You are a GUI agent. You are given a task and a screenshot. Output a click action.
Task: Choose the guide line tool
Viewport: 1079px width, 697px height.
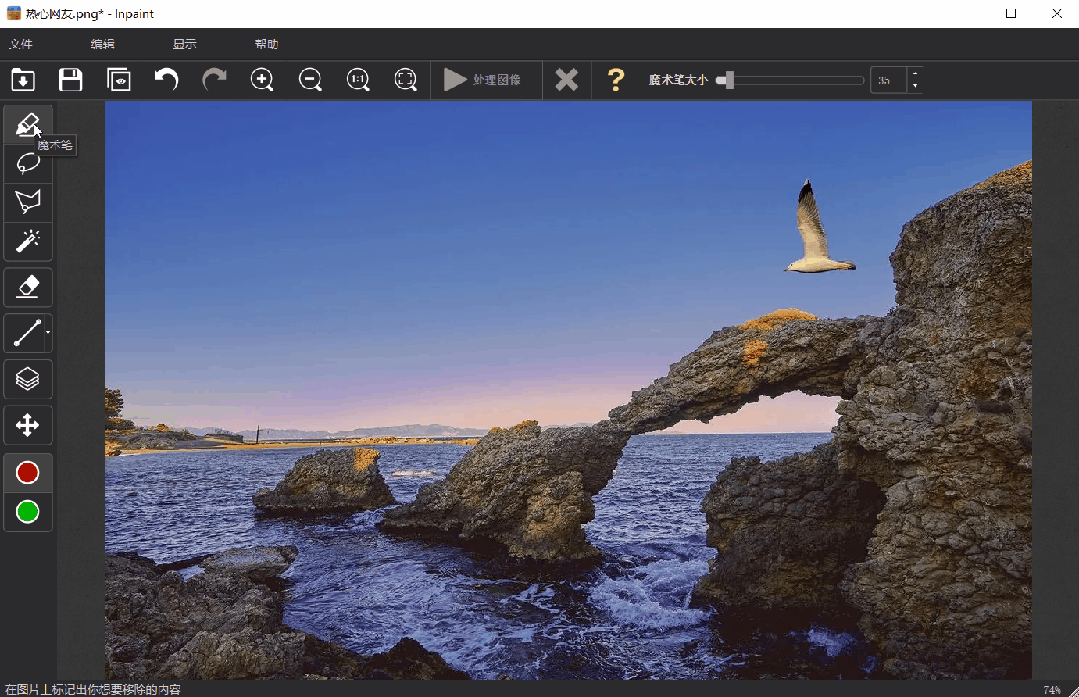[25, 333]
